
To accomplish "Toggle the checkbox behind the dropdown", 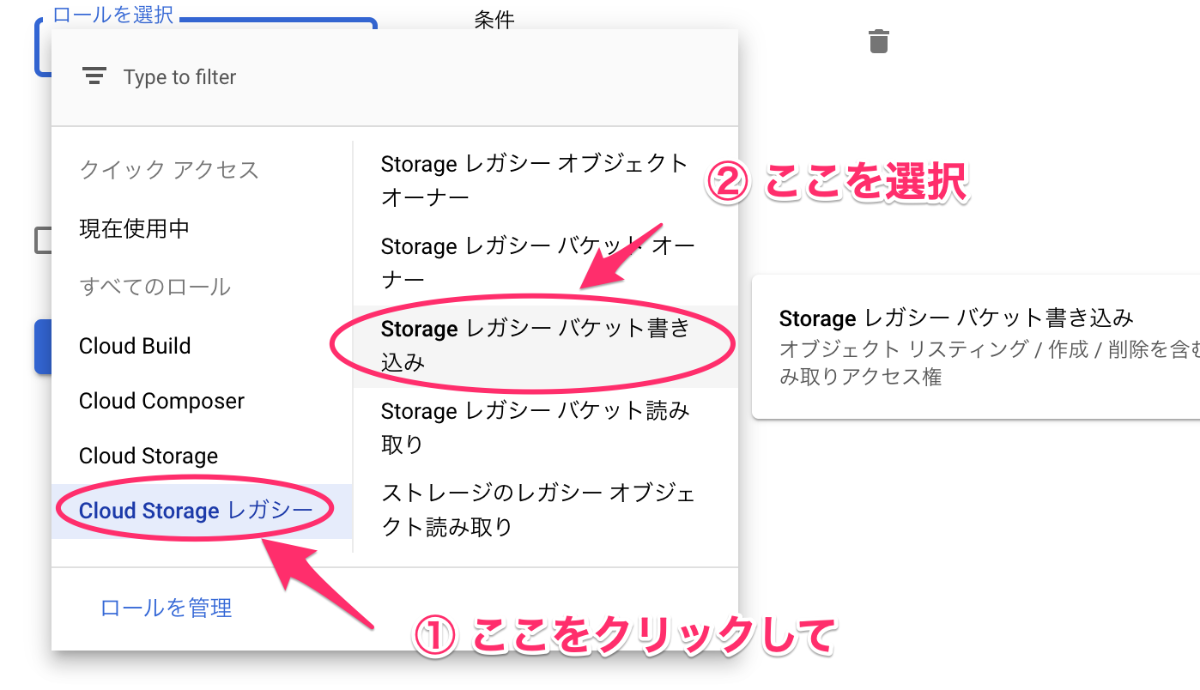I will tap(43, 240).
